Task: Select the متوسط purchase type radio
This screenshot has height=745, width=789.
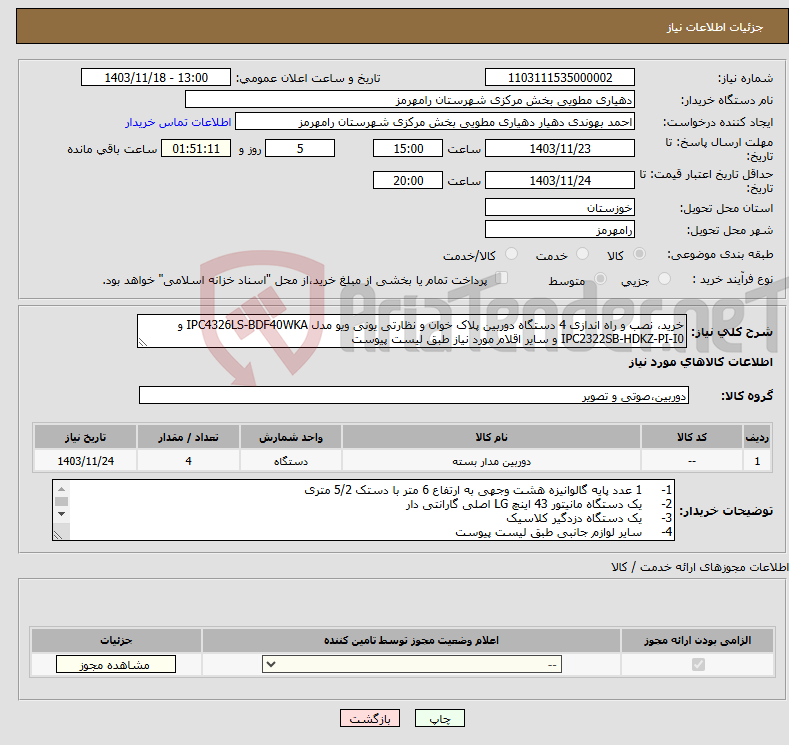Action: tap(600, 279)
